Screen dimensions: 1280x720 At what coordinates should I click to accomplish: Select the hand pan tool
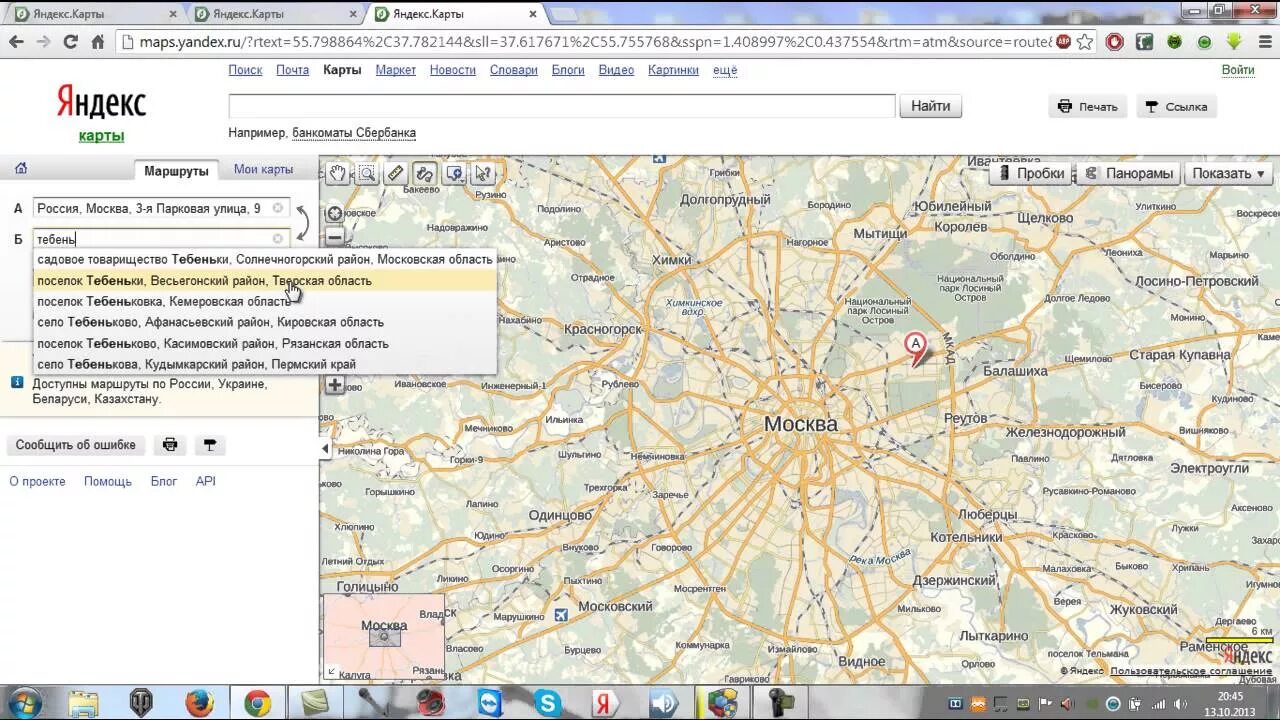click(x=338, y=173)
